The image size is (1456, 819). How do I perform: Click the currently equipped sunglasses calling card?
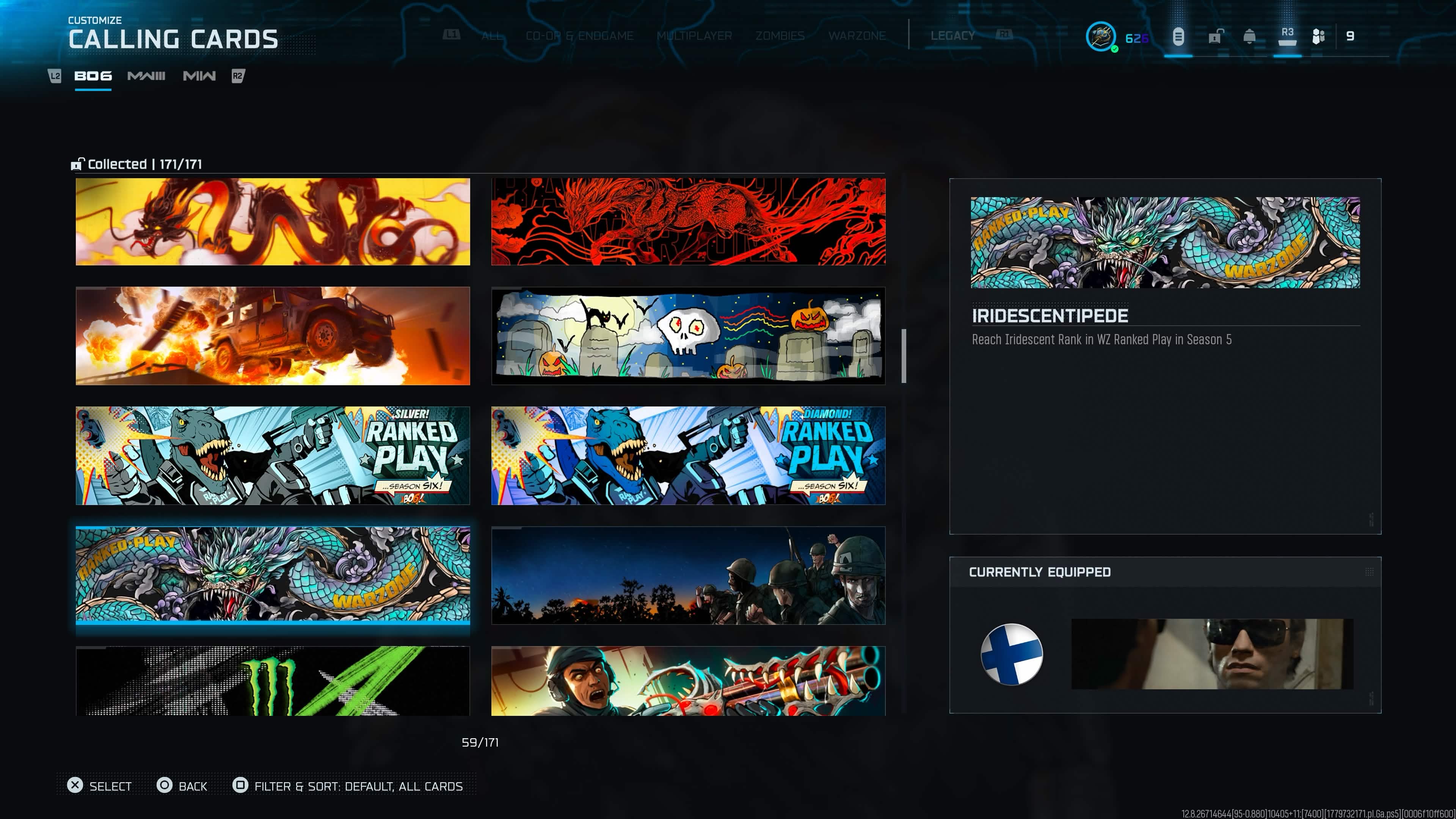pos(1213,654)
